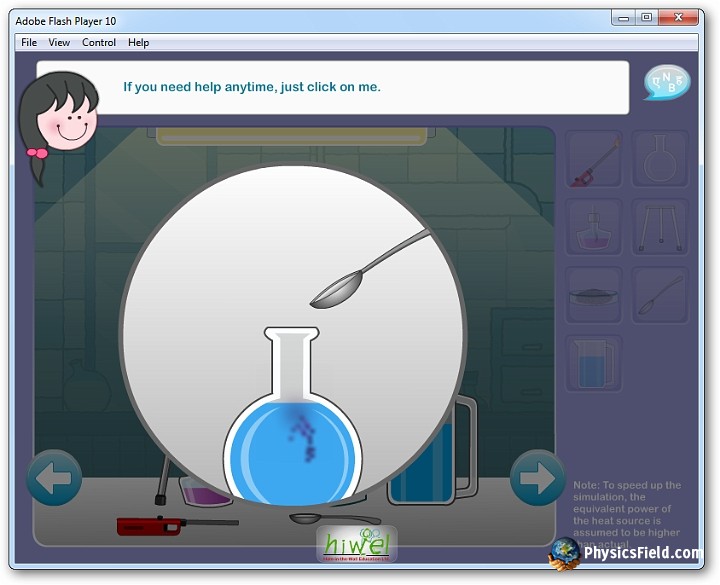Select the round-bottom flask in the equipment panel
This screenshot has height=585, width=720.
[661, 159]
